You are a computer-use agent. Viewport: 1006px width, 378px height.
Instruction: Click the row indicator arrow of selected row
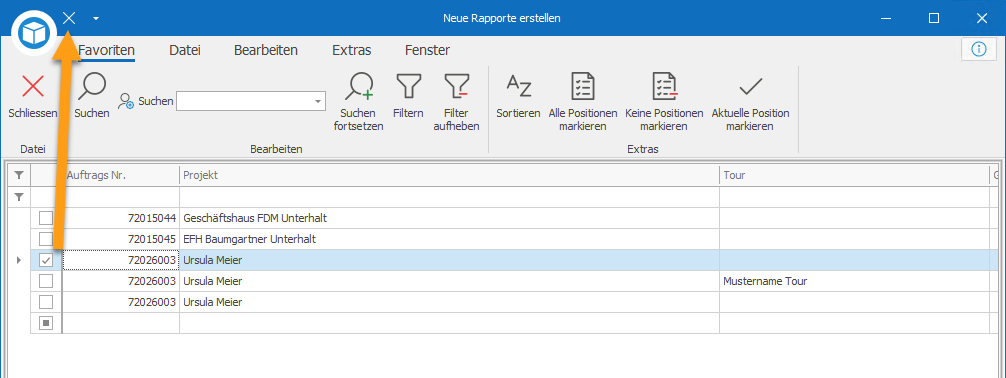[x=18, y=260]
